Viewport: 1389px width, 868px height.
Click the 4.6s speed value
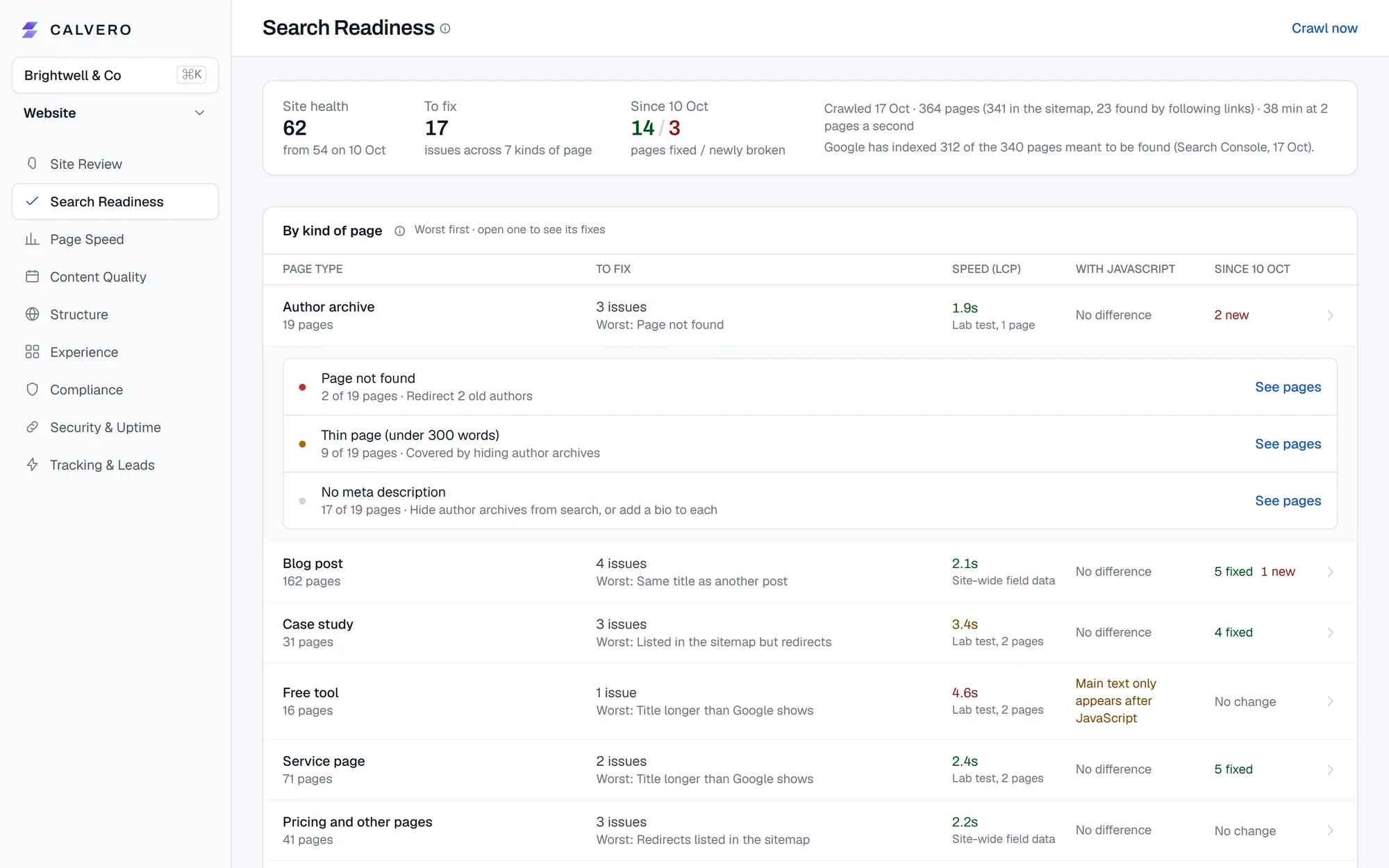pyautogui.click(x=965, y=693)
